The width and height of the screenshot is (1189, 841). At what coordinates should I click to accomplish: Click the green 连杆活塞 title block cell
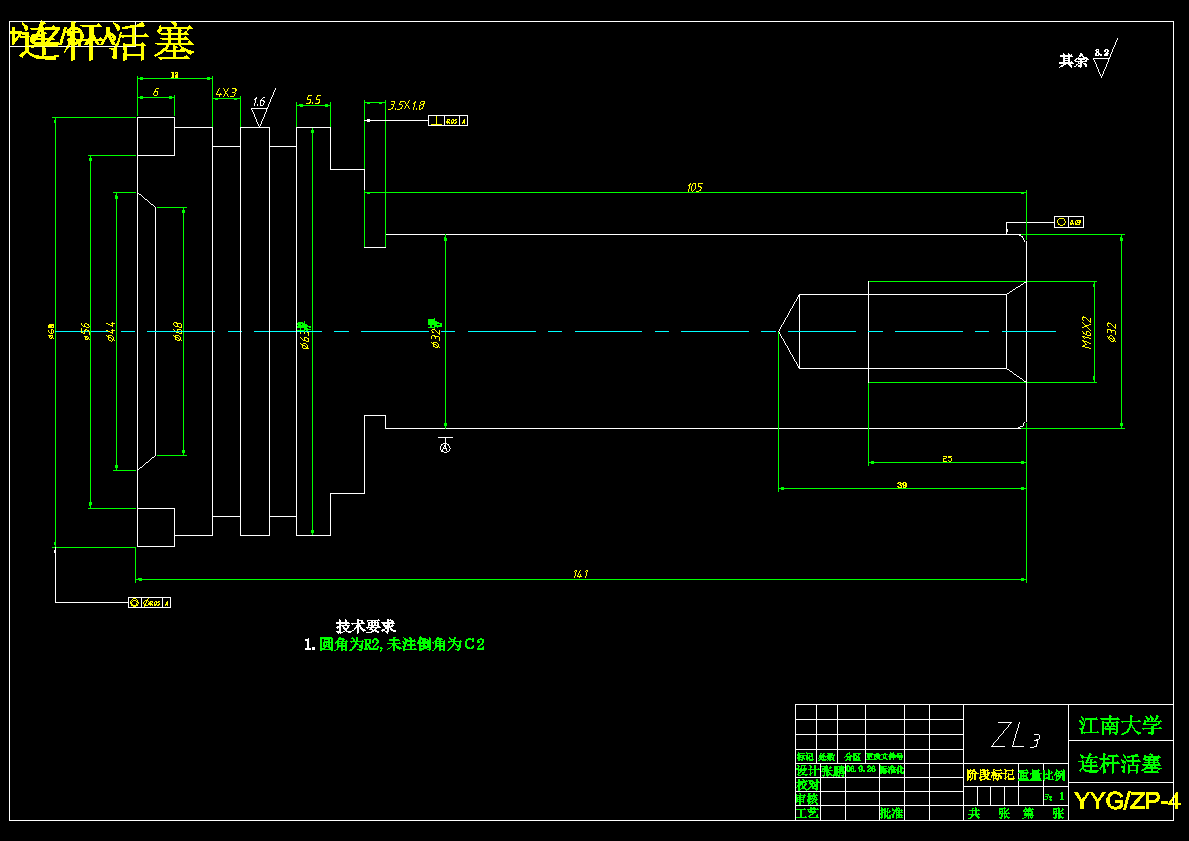1121,764
